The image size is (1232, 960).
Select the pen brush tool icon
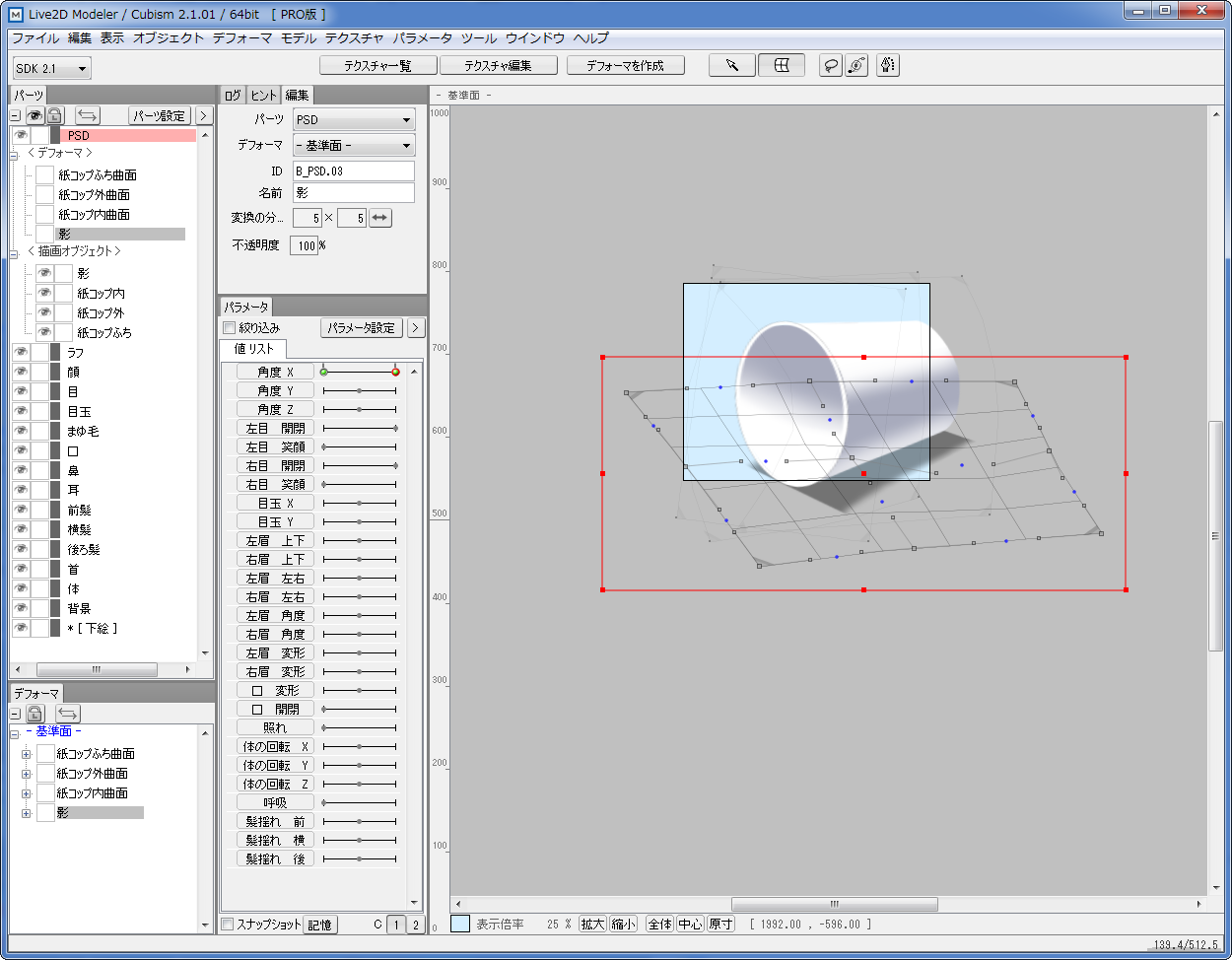[887, 65]
